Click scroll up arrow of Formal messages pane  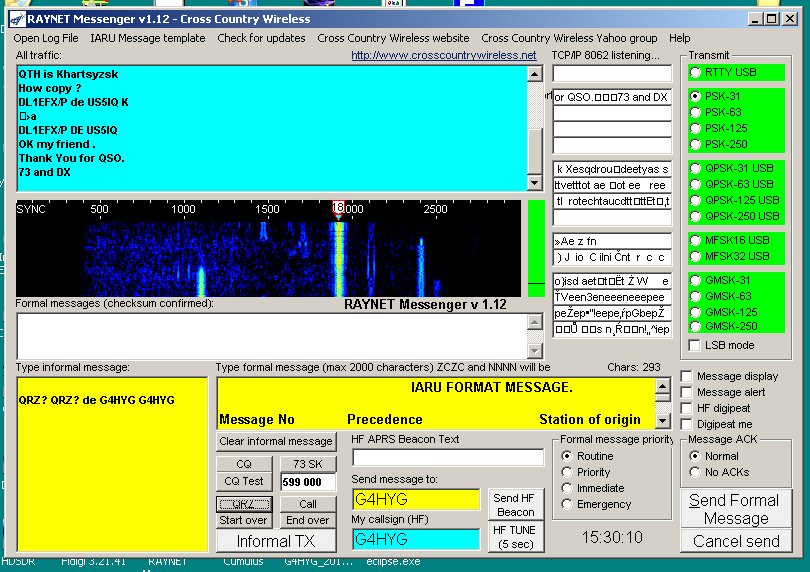click(x=535, y=322)
